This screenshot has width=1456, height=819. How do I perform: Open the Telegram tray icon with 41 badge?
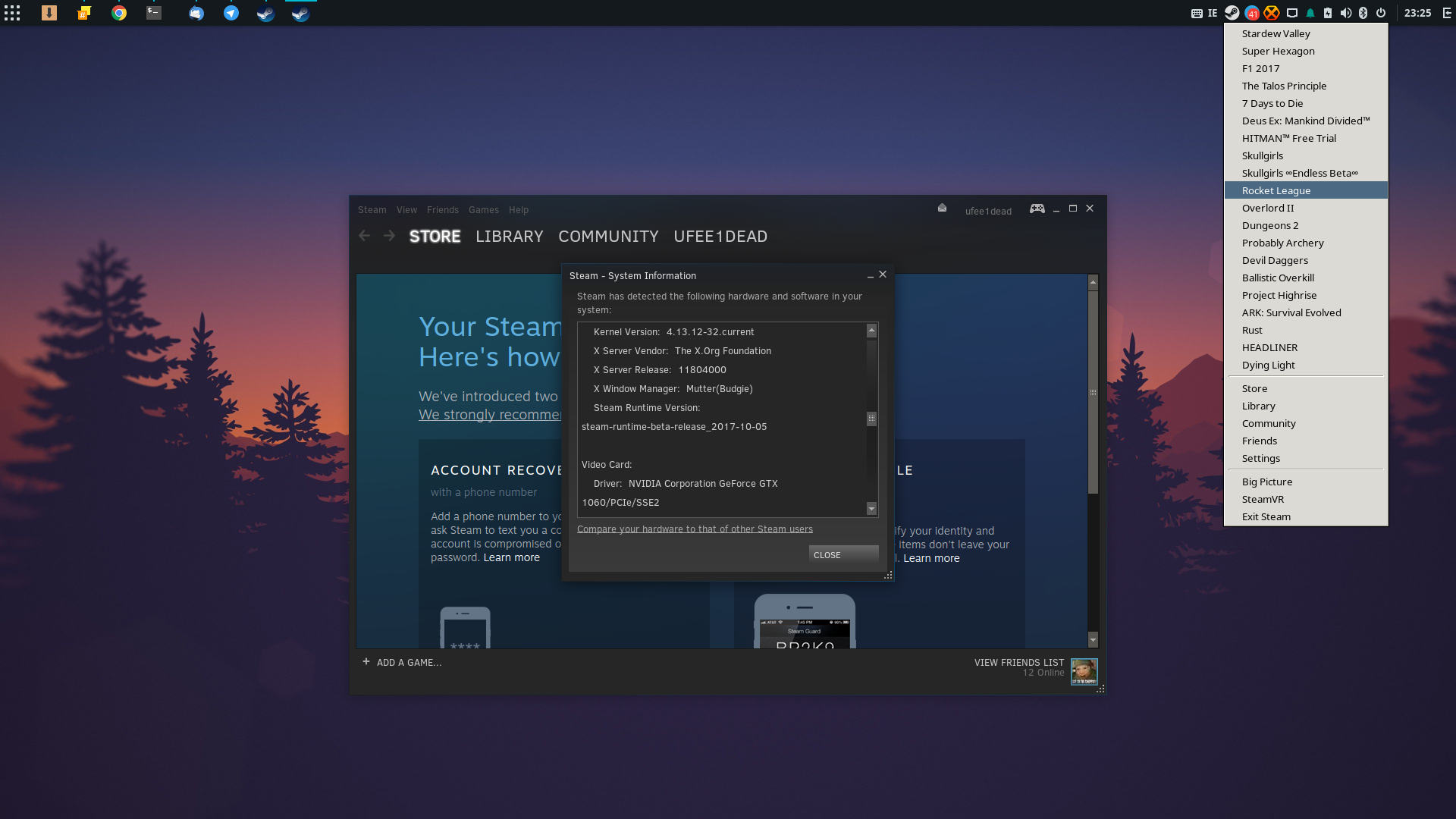pyautogui.click(x=1252, y=13)
